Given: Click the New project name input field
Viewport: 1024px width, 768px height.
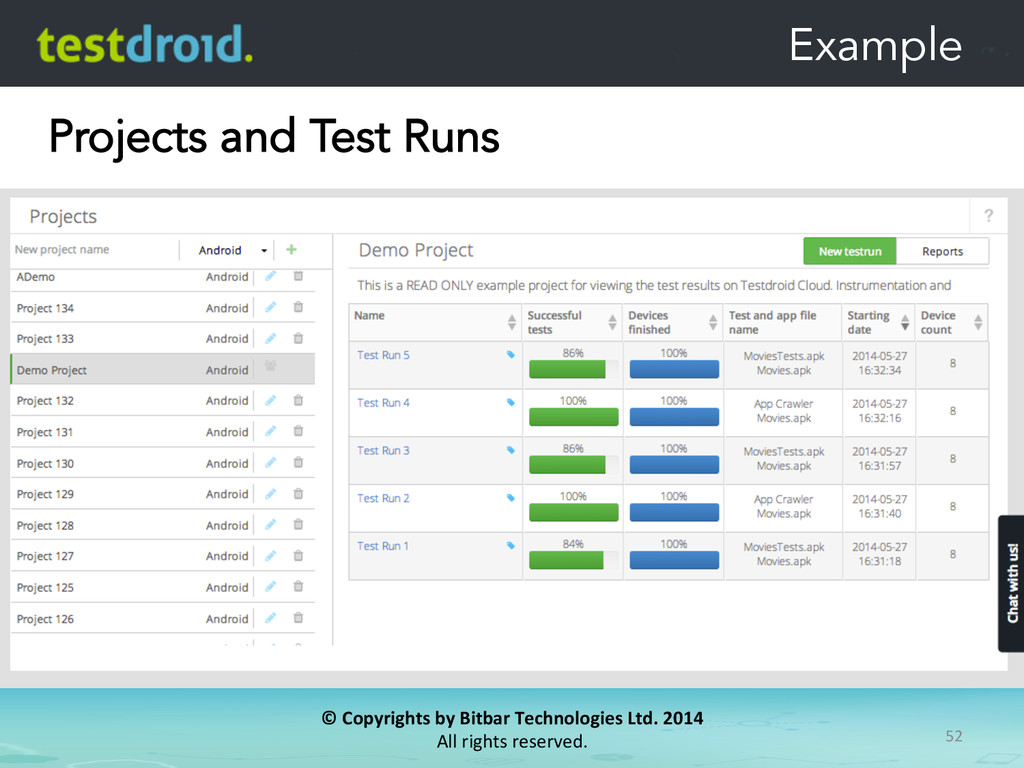Looking at the screenshot, I should pos(92,250).
